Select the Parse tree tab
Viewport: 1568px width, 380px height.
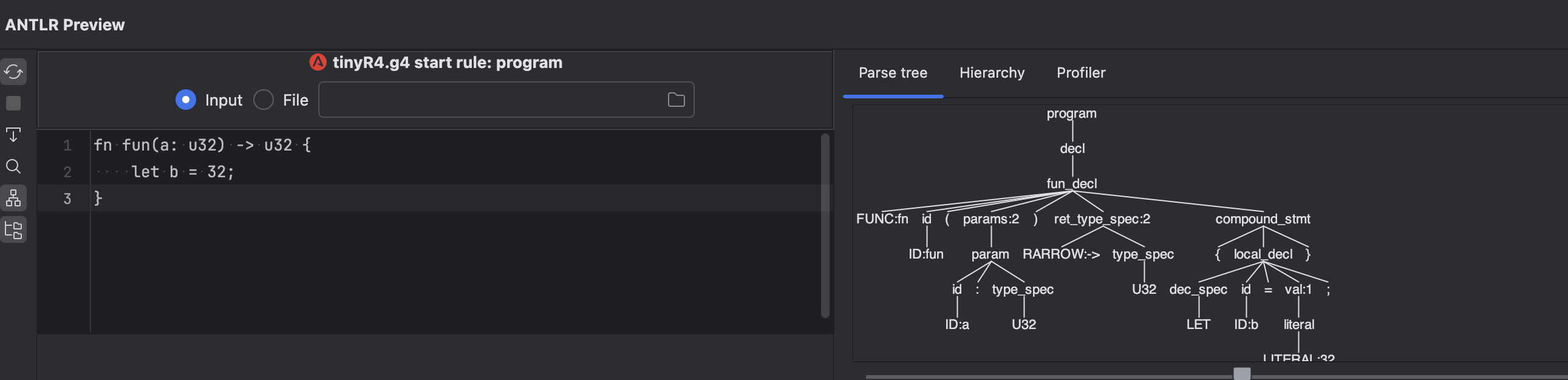(x=893, y=73)
